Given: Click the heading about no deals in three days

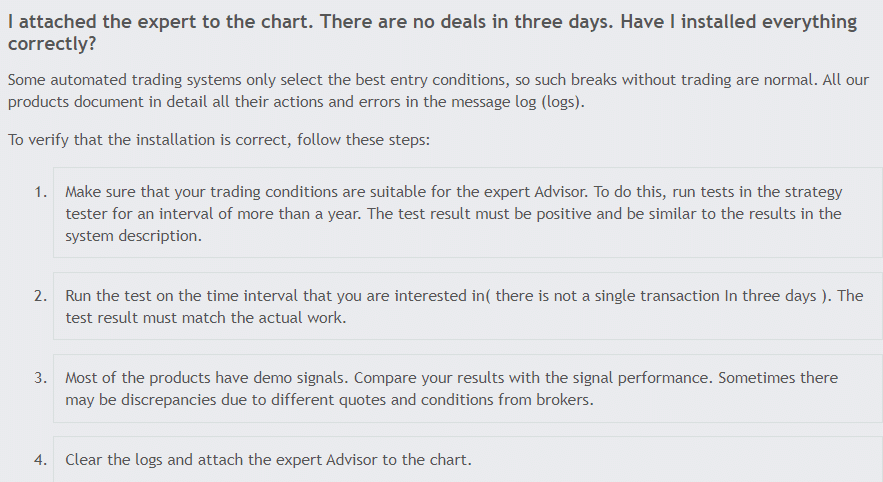Looking at the screenshot, I should (430, 33).
